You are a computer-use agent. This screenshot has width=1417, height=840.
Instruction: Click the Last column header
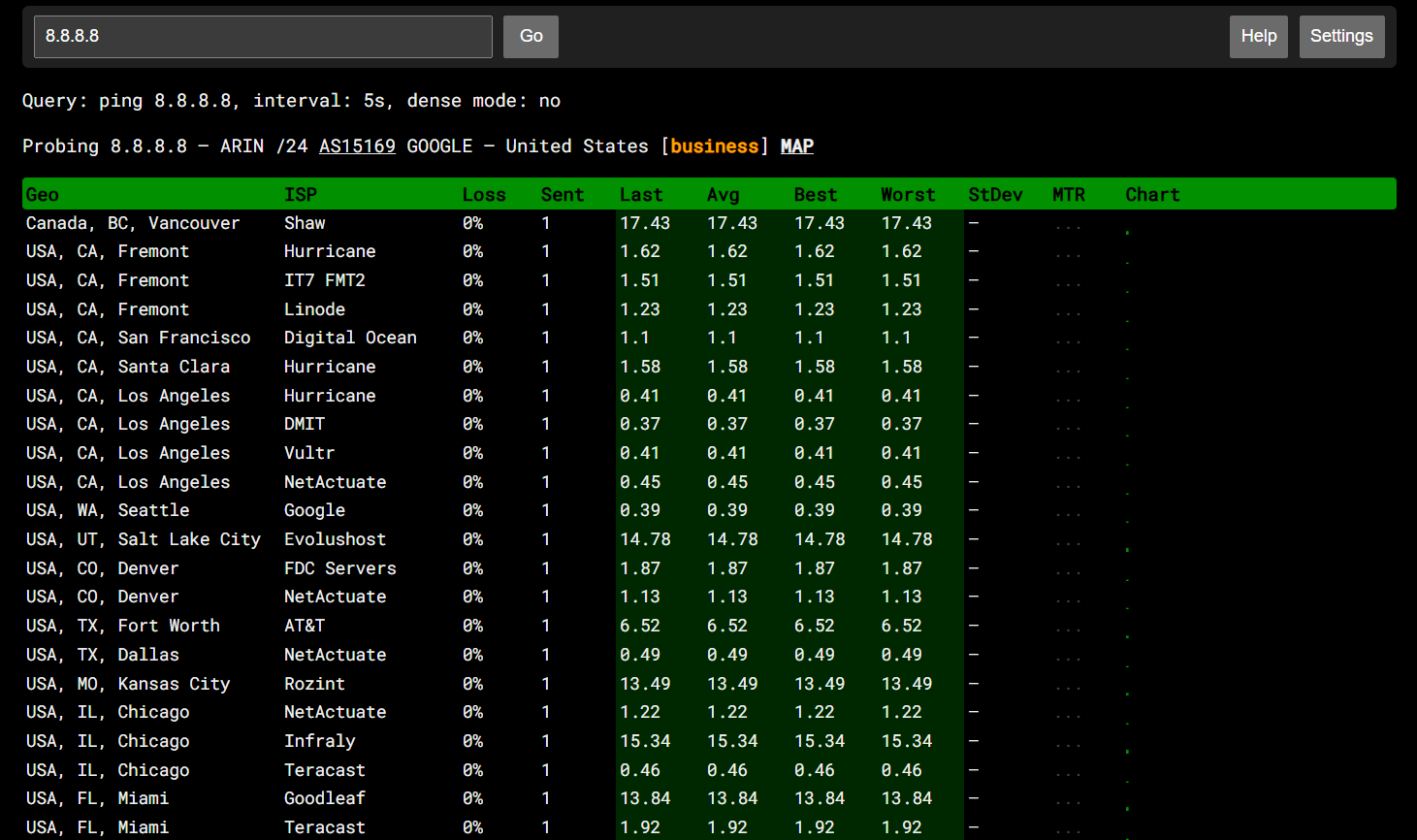pos(641,195)
